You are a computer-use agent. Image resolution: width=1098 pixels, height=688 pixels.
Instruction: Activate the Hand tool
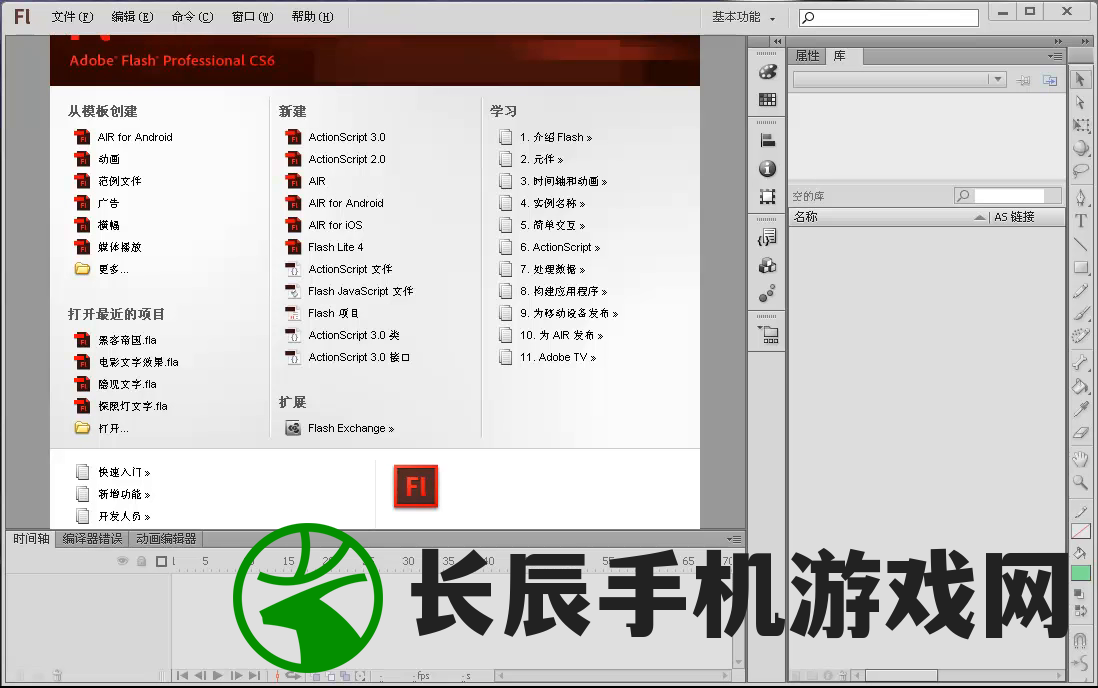point(1080,459)
